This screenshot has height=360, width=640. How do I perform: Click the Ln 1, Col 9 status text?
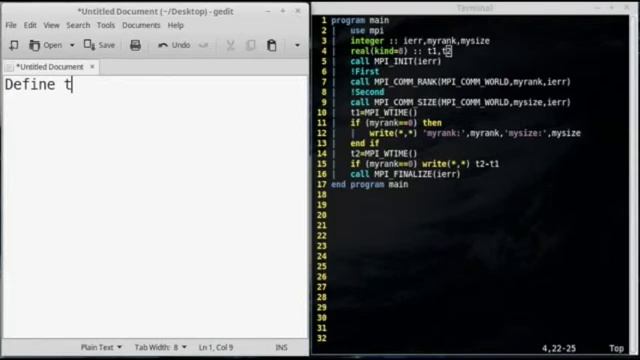point(216,347)
